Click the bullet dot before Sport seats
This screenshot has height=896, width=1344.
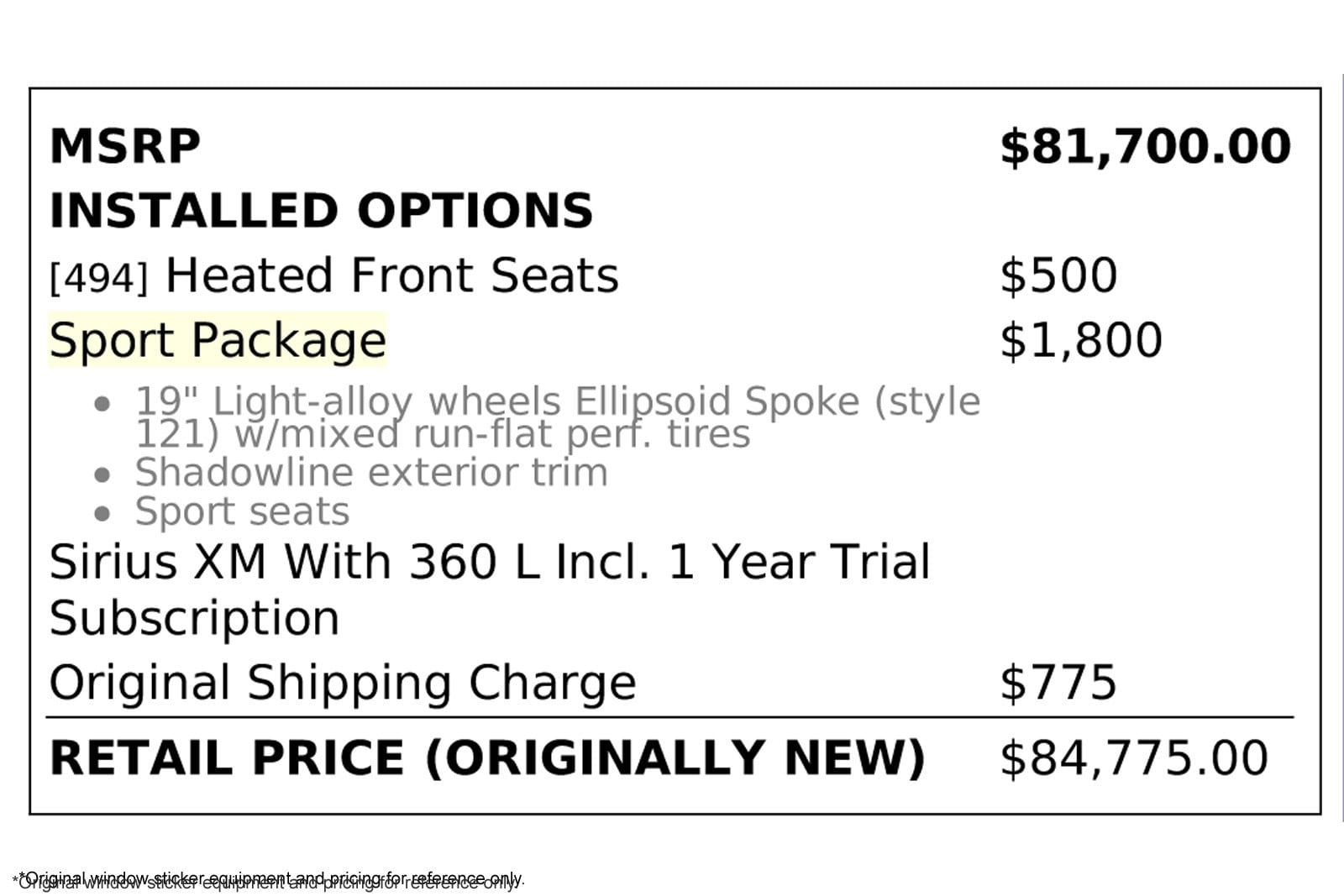point(102,513)
